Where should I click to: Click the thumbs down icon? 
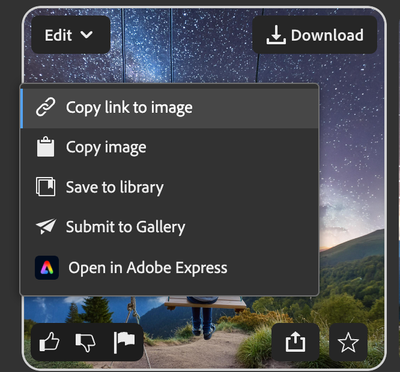click(86, 343)
